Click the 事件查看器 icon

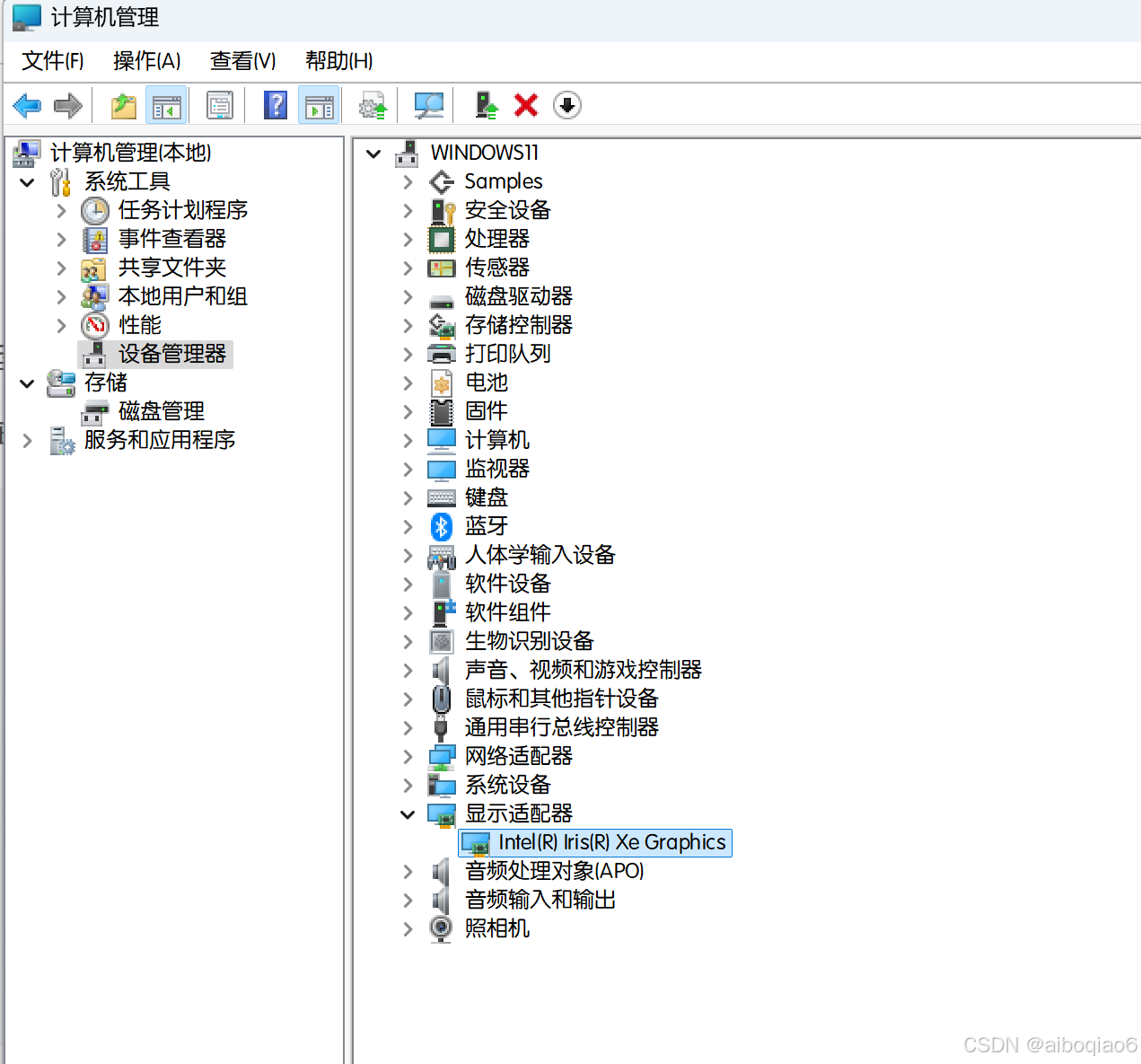pyautogui.click(x=95, y=239)
